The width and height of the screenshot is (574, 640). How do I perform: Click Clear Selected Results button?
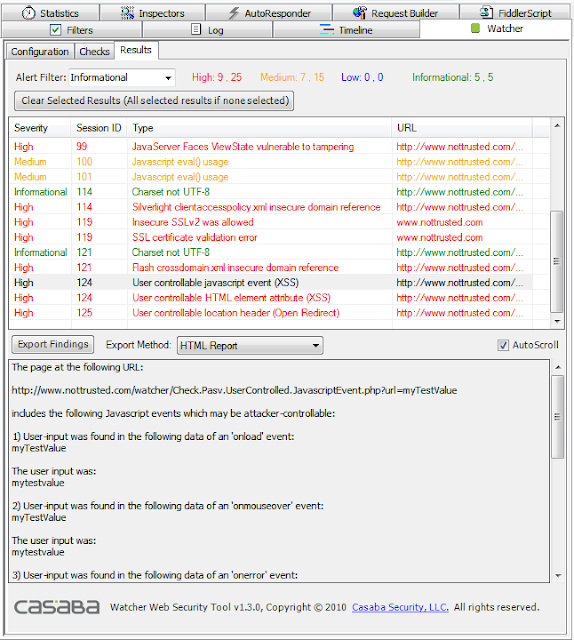(x=154, y=100)
